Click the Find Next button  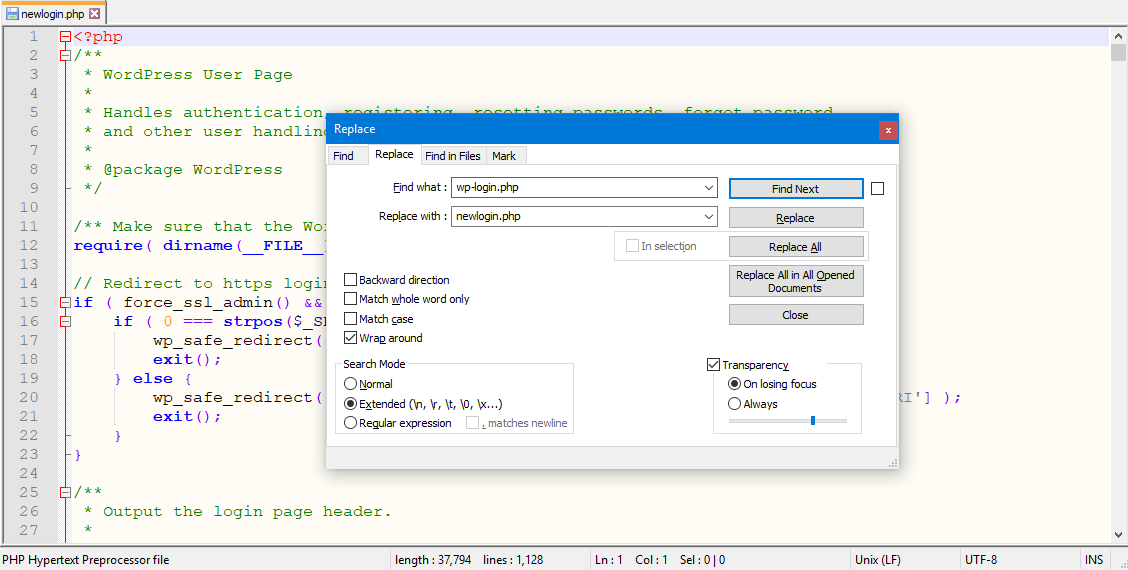point(796,189)
